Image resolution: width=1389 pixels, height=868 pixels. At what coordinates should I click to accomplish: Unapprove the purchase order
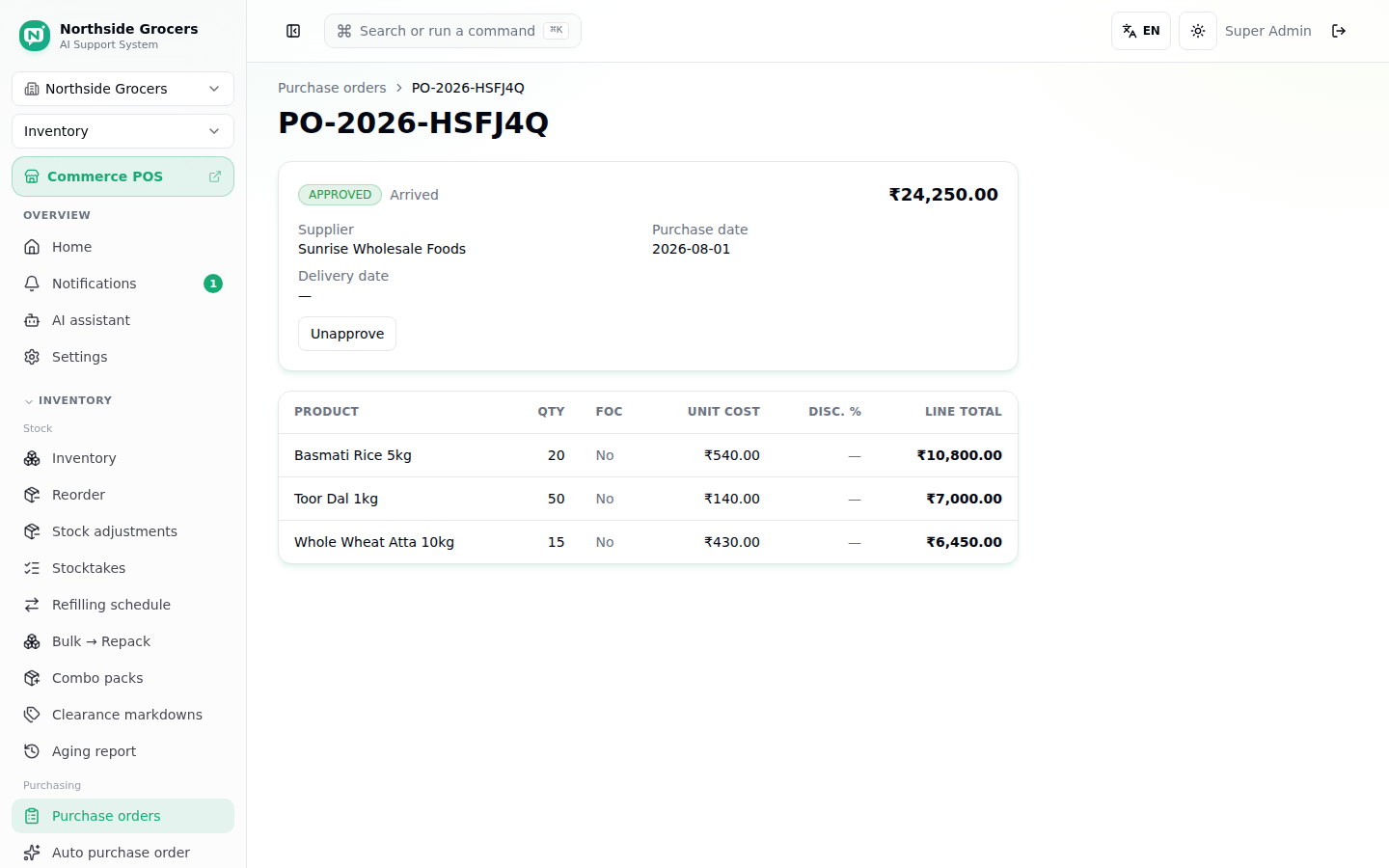347,334
